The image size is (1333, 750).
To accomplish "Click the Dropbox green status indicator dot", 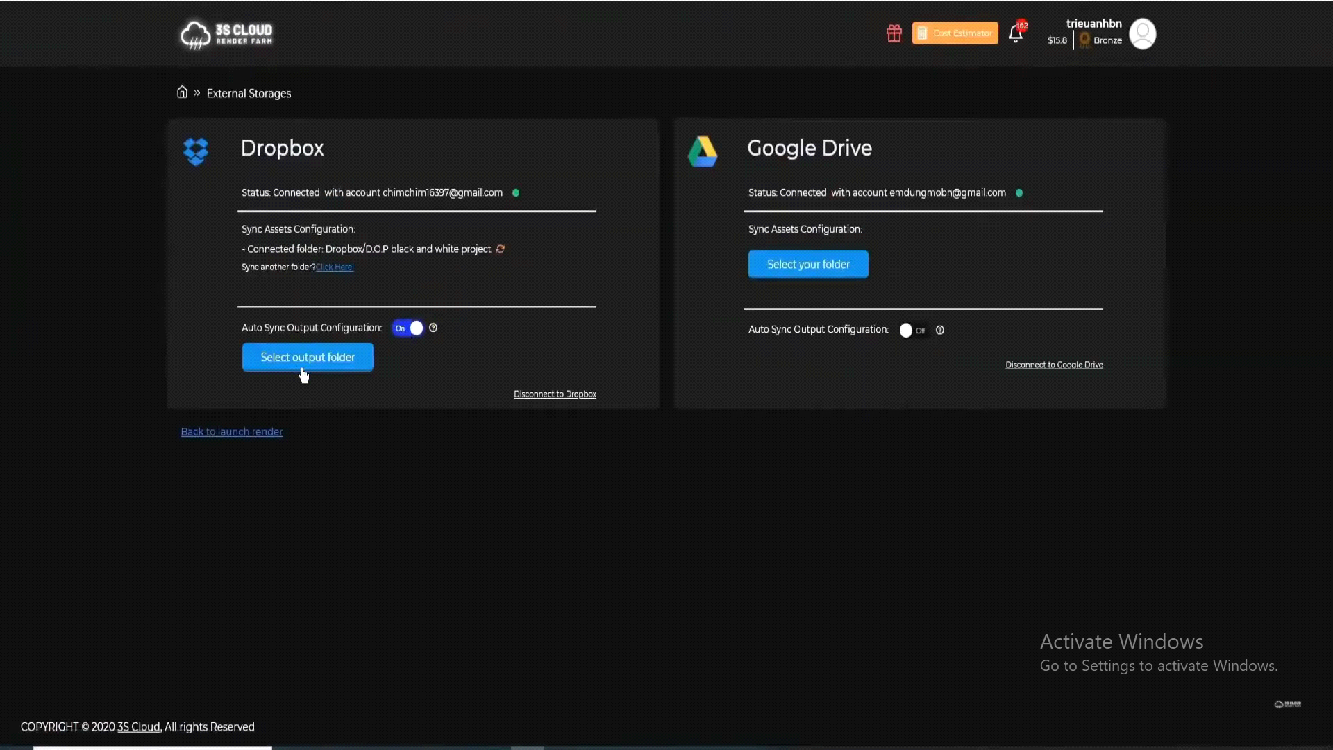I will coord(516,193).
